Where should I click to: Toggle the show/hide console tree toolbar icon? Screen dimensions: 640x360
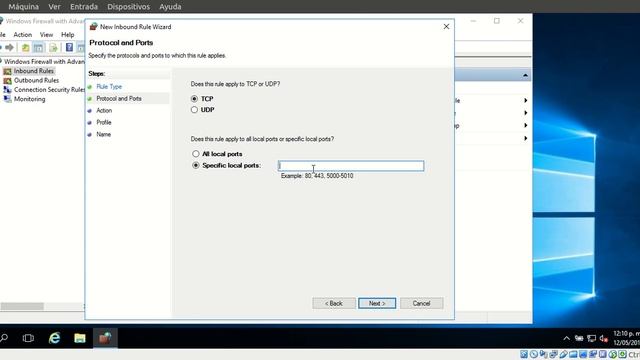[38, 48]
